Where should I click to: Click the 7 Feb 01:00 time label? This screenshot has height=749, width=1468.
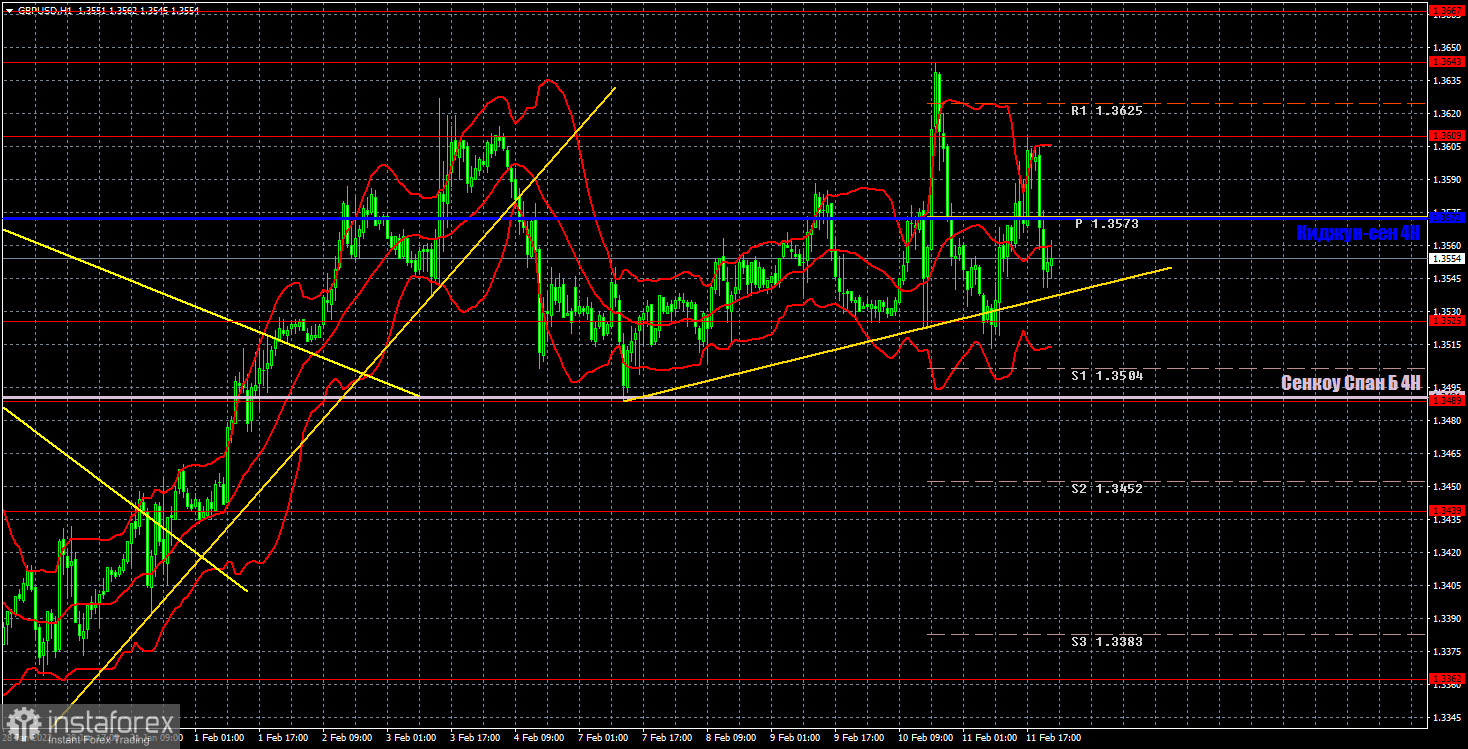(x=603, y=739)
